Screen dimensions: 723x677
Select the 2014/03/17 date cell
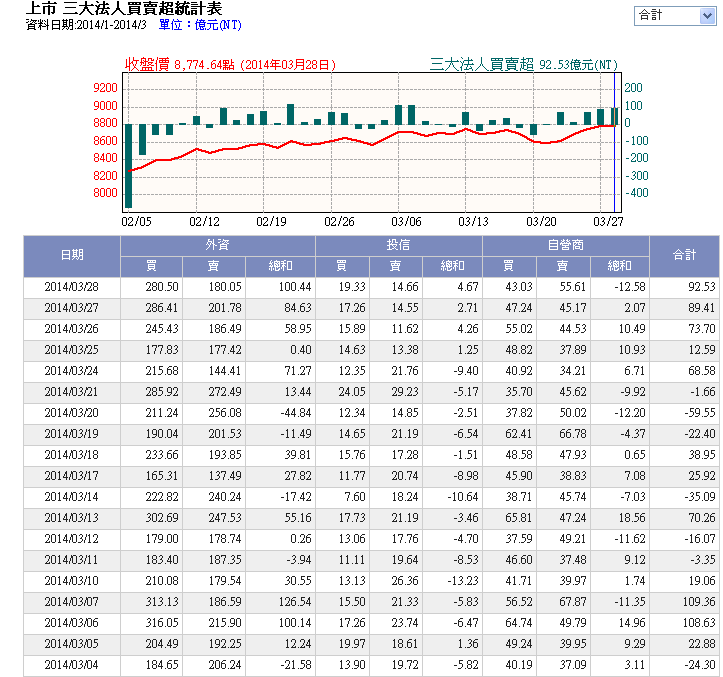coord(71,476)
